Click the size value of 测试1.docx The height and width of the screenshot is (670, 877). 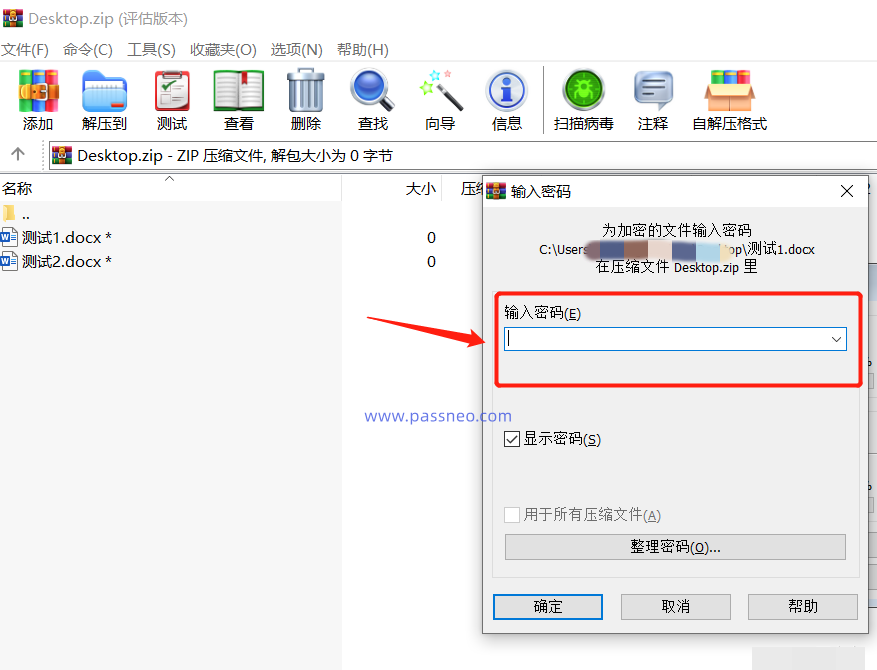pyautogui.click(x=431, y=237)
